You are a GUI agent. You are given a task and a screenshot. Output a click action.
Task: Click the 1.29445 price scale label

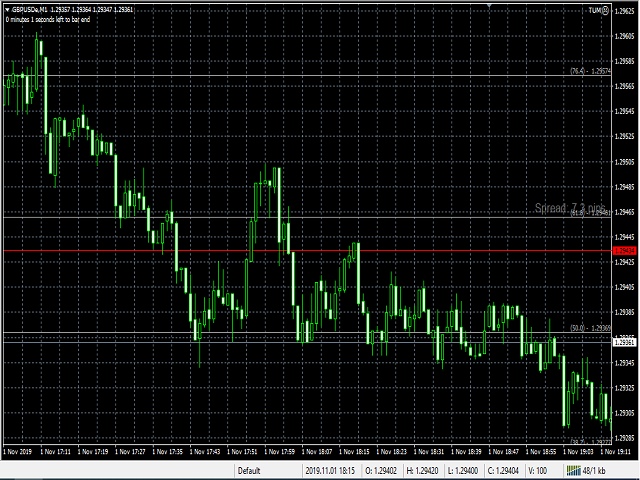tap(624, 237)
